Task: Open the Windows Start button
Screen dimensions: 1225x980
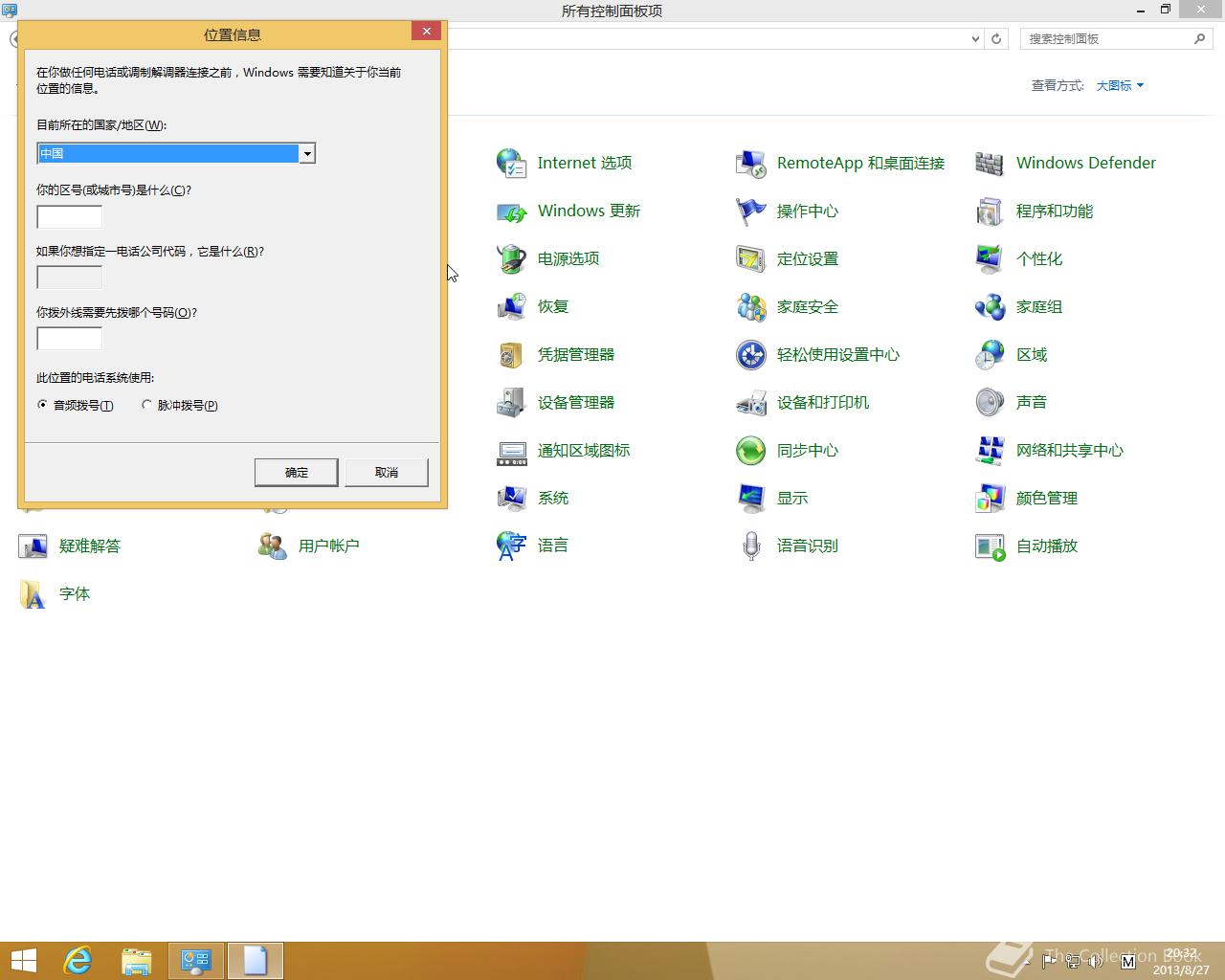Action: [23, 961]
